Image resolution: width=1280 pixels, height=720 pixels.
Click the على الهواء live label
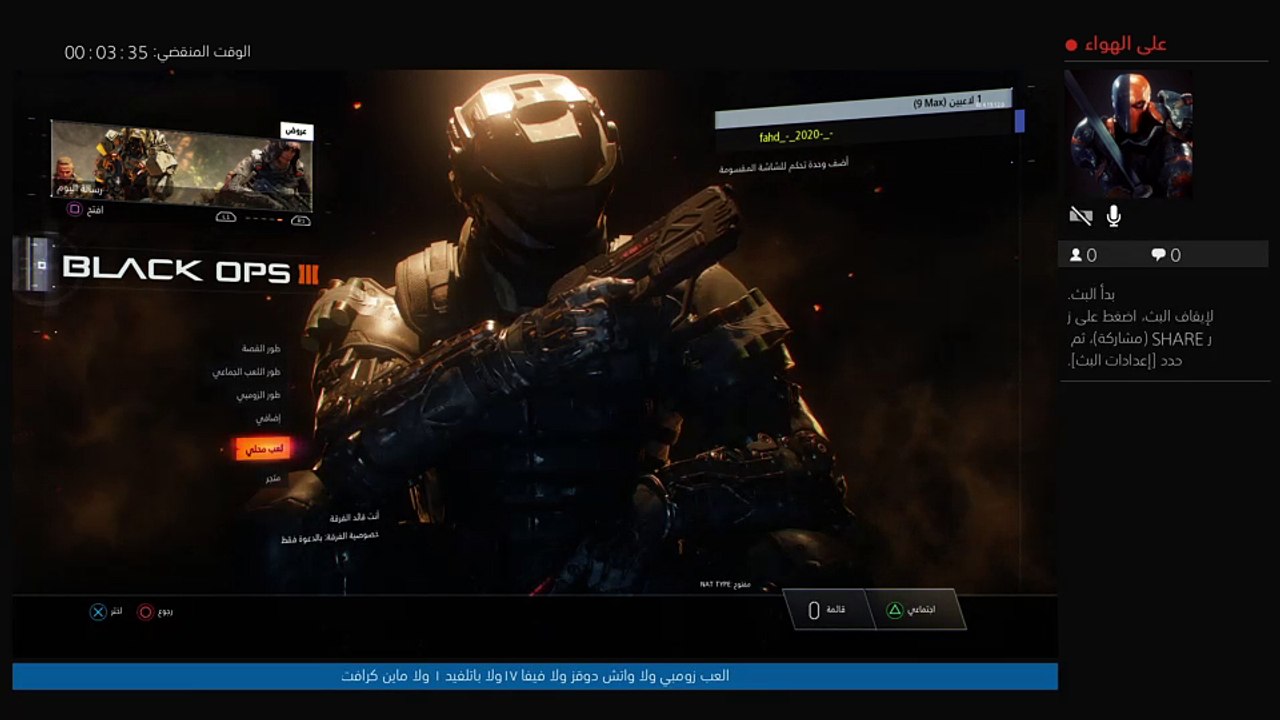(x=1126, y=44)
